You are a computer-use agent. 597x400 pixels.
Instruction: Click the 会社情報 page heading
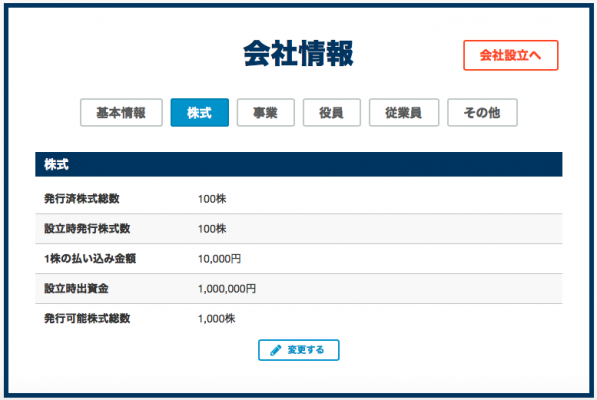point(298,54)
